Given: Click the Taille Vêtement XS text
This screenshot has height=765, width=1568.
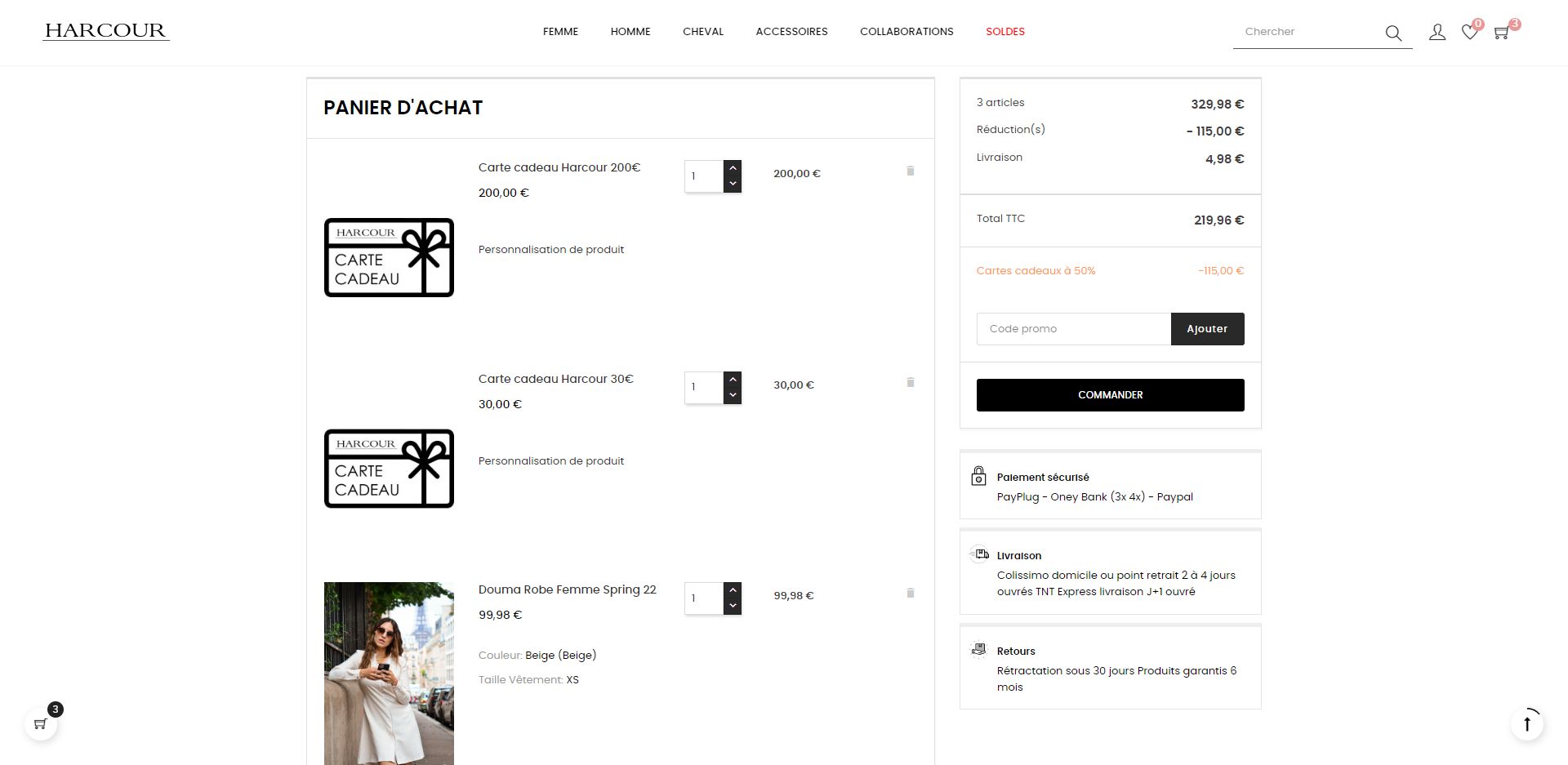Looking at the screenshot, I should pyautogui.click(x=528, y=680).
